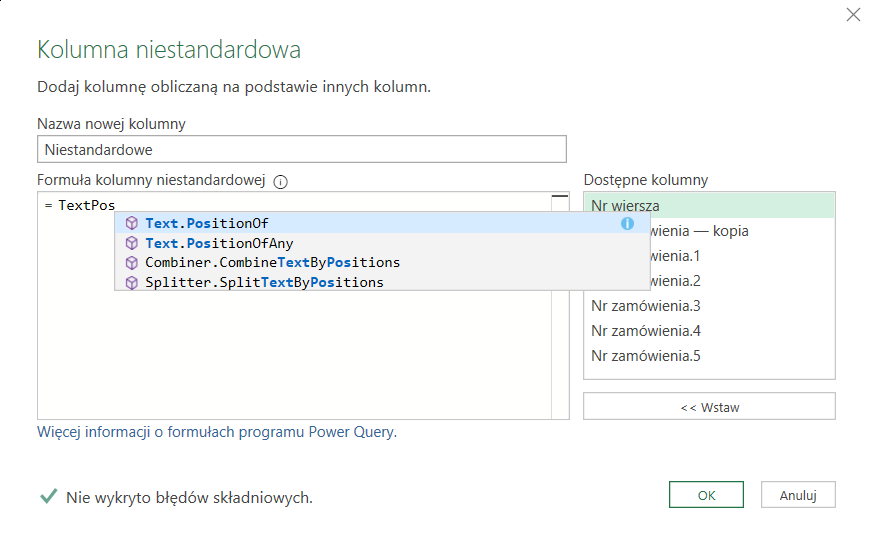873x546 pixels.
Task: Click the << Wstaw insert button
Action: coord(709,407)
